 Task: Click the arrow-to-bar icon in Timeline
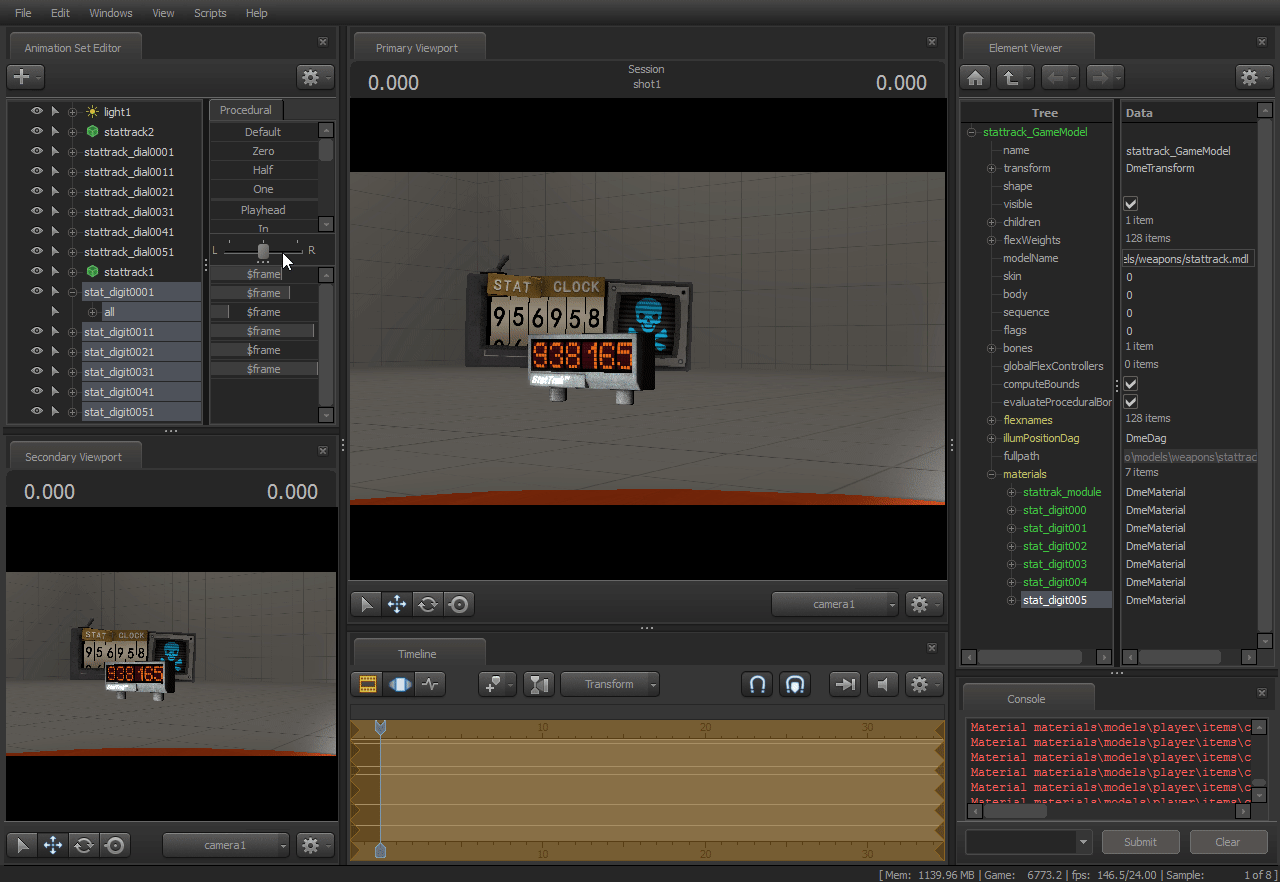[x=845, y=684]
